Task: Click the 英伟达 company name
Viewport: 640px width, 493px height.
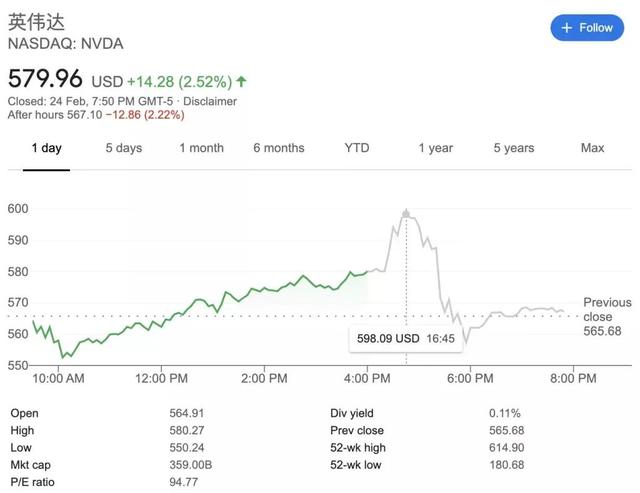Action: point(36,22)
